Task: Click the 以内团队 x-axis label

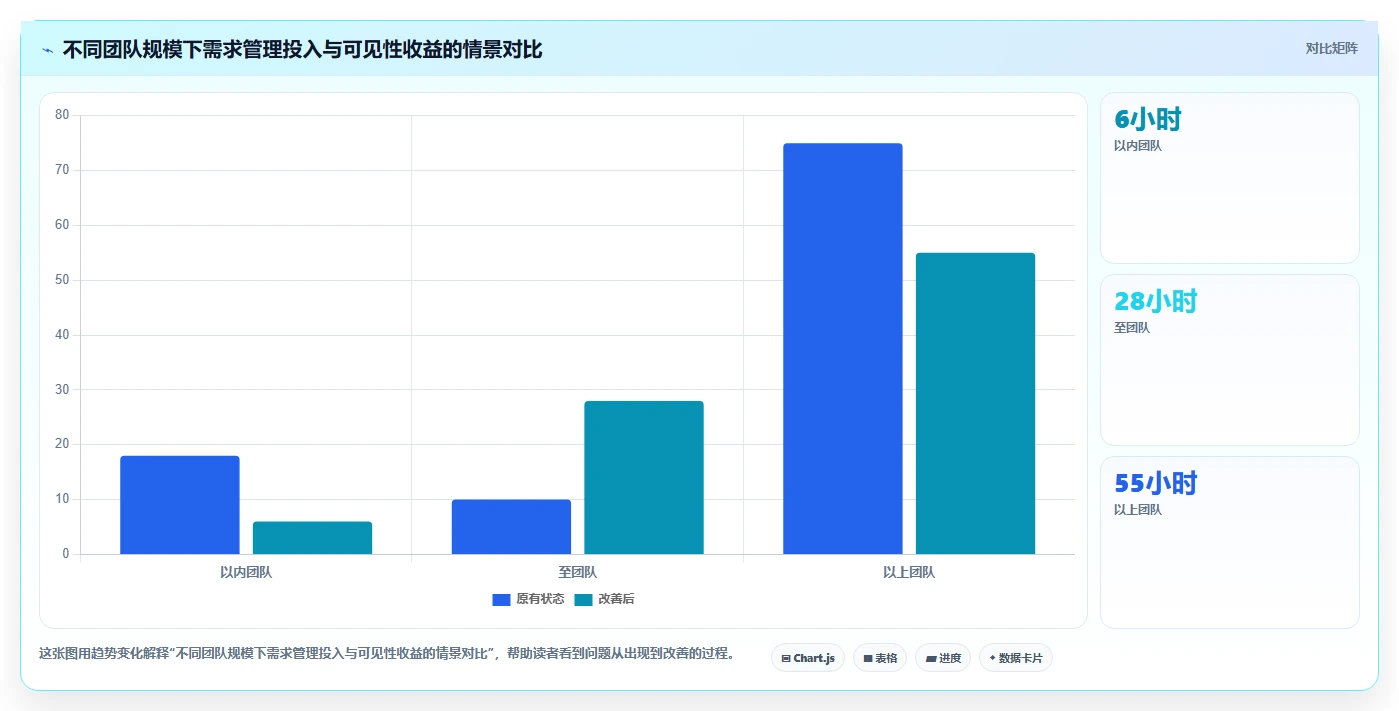Action: click(246, 573)
